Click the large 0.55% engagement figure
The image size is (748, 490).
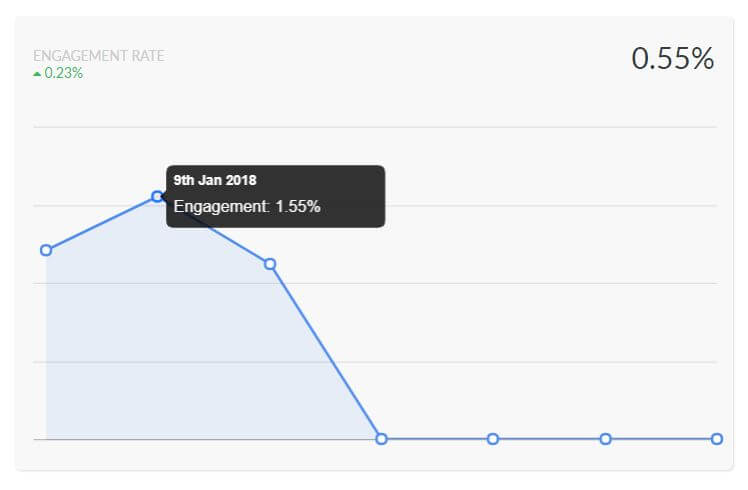[x=673, y=58]
